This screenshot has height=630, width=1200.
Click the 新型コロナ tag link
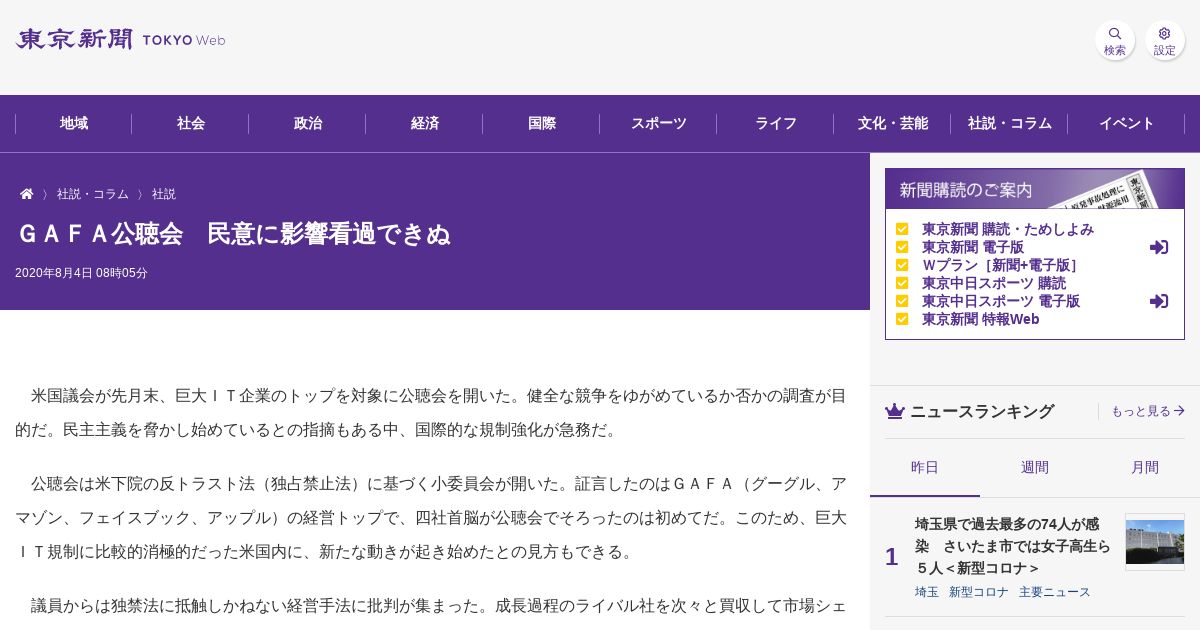(979, 592)
